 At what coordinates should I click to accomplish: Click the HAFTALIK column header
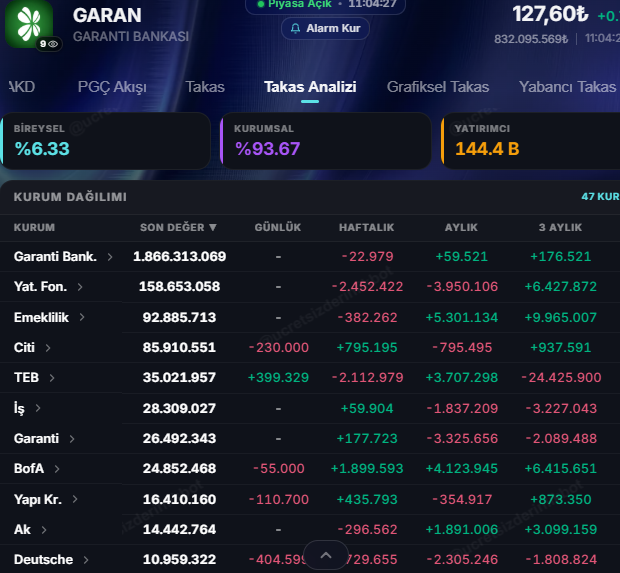tap(367, 227)
